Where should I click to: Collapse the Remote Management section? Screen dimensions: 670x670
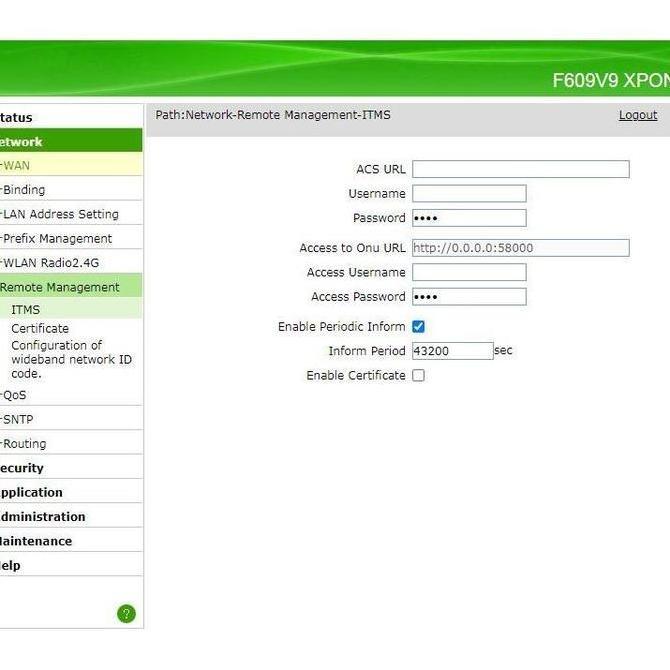pos(60,287)
